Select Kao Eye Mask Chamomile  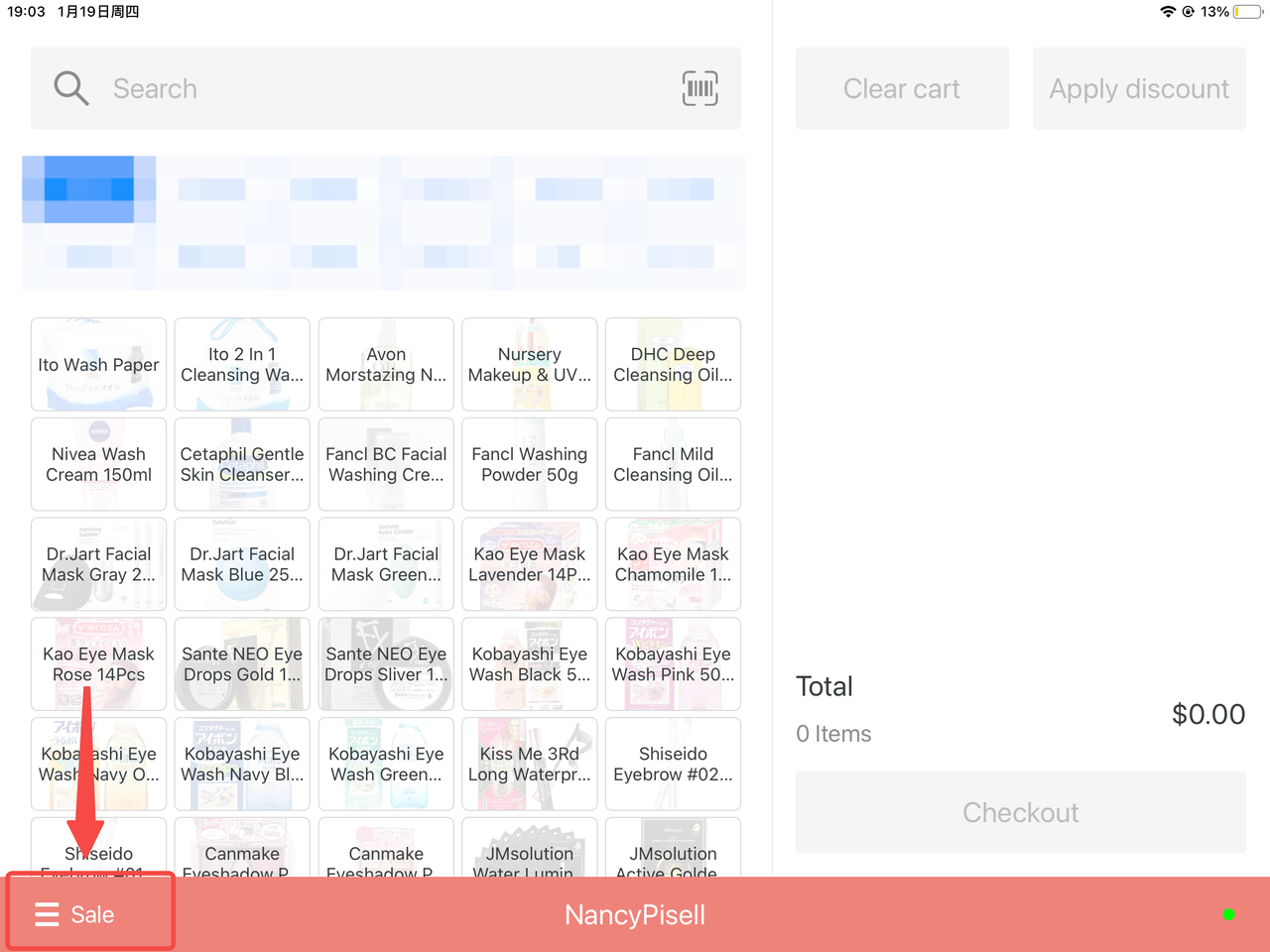(673, 564)
